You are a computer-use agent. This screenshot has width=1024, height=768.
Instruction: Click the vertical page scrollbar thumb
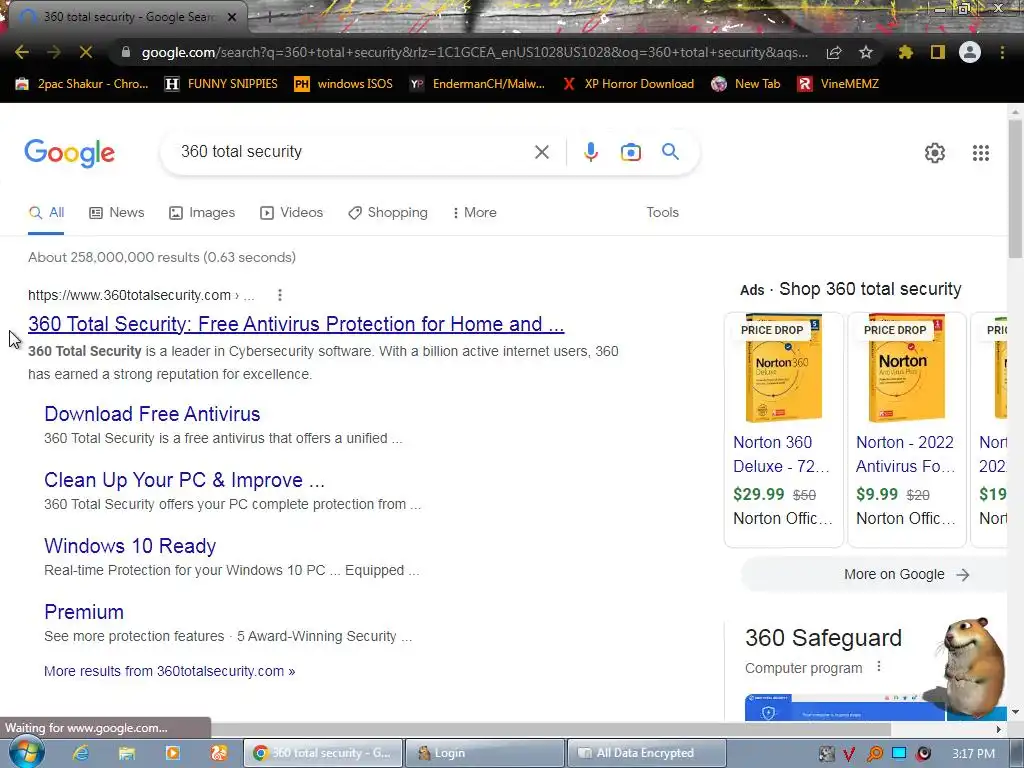point(1015,189)
